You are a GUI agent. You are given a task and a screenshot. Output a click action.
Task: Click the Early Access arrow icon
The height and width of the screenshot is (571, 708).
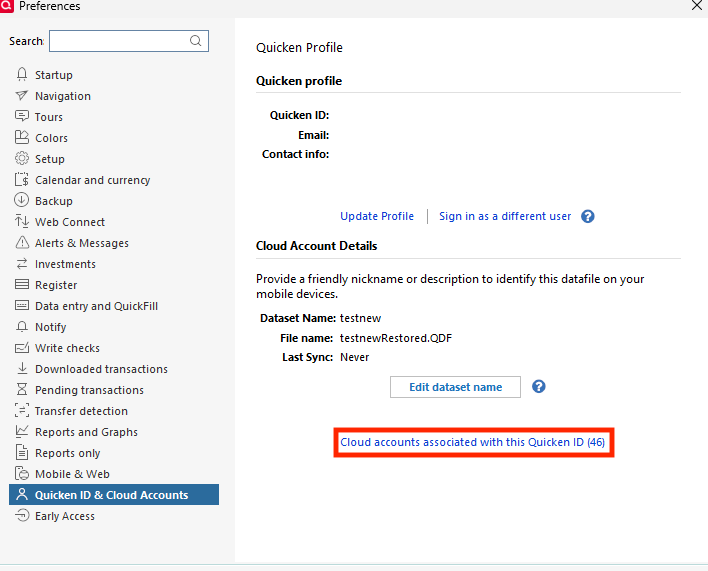[22, 515]
